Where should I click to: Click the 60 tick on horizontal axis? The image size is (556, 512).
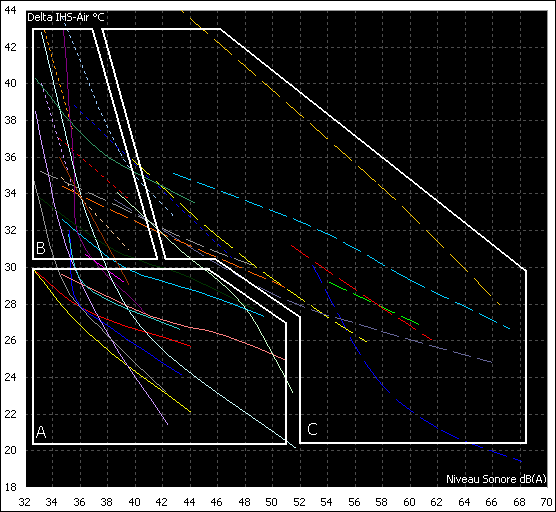point(409,502)
